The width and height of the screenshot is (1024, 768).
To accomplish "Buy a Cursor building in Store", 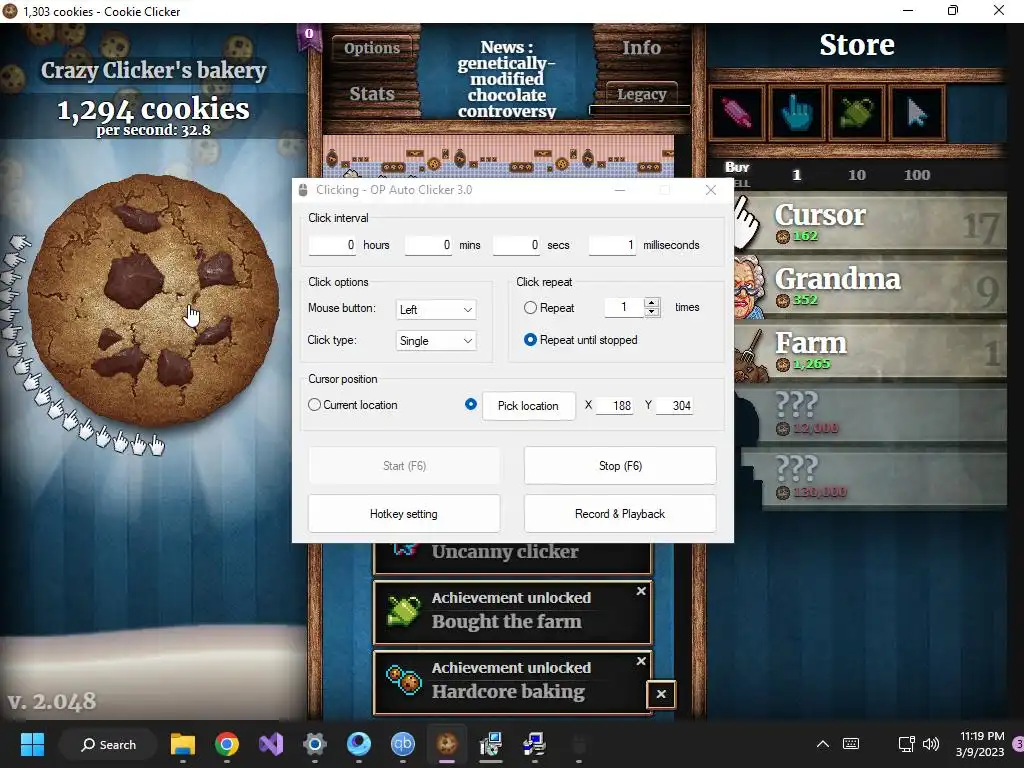I will pos(870,223).
